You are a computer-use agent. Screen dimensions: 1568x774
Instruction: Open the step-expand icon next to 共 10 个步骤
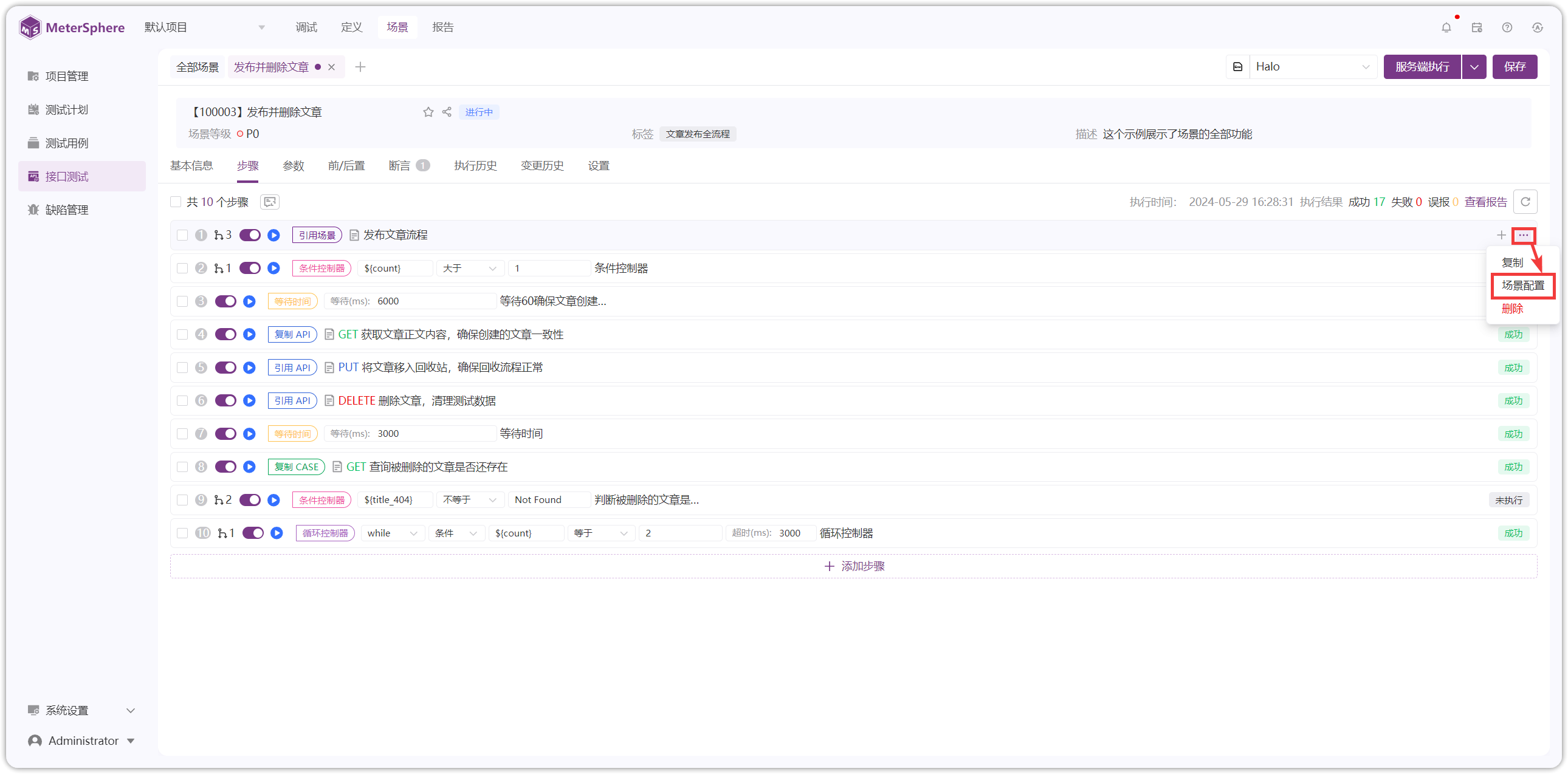click(270, 202)
